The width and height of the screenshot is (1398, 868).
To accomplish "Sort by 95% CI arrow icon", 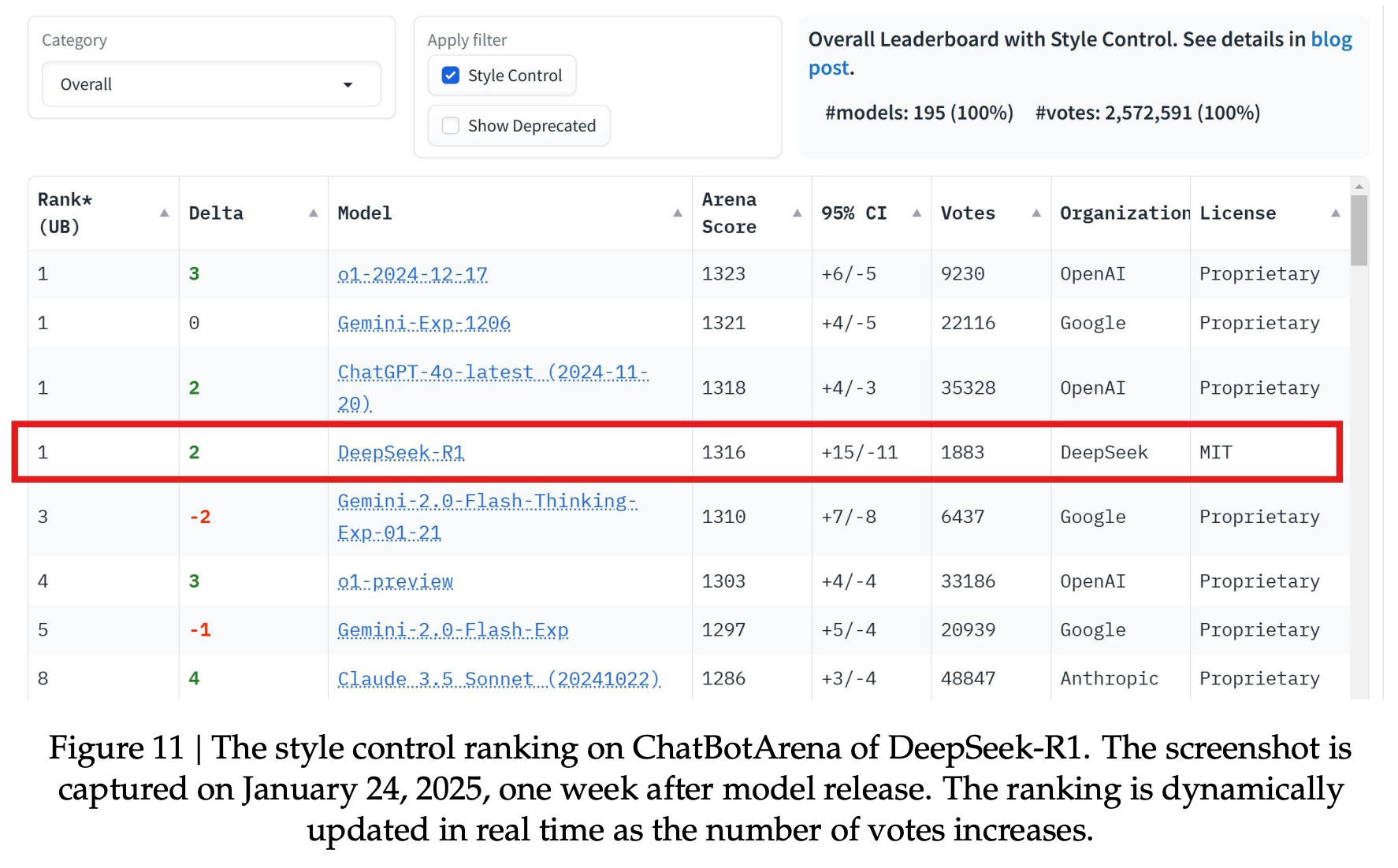I will click(917, 213).
